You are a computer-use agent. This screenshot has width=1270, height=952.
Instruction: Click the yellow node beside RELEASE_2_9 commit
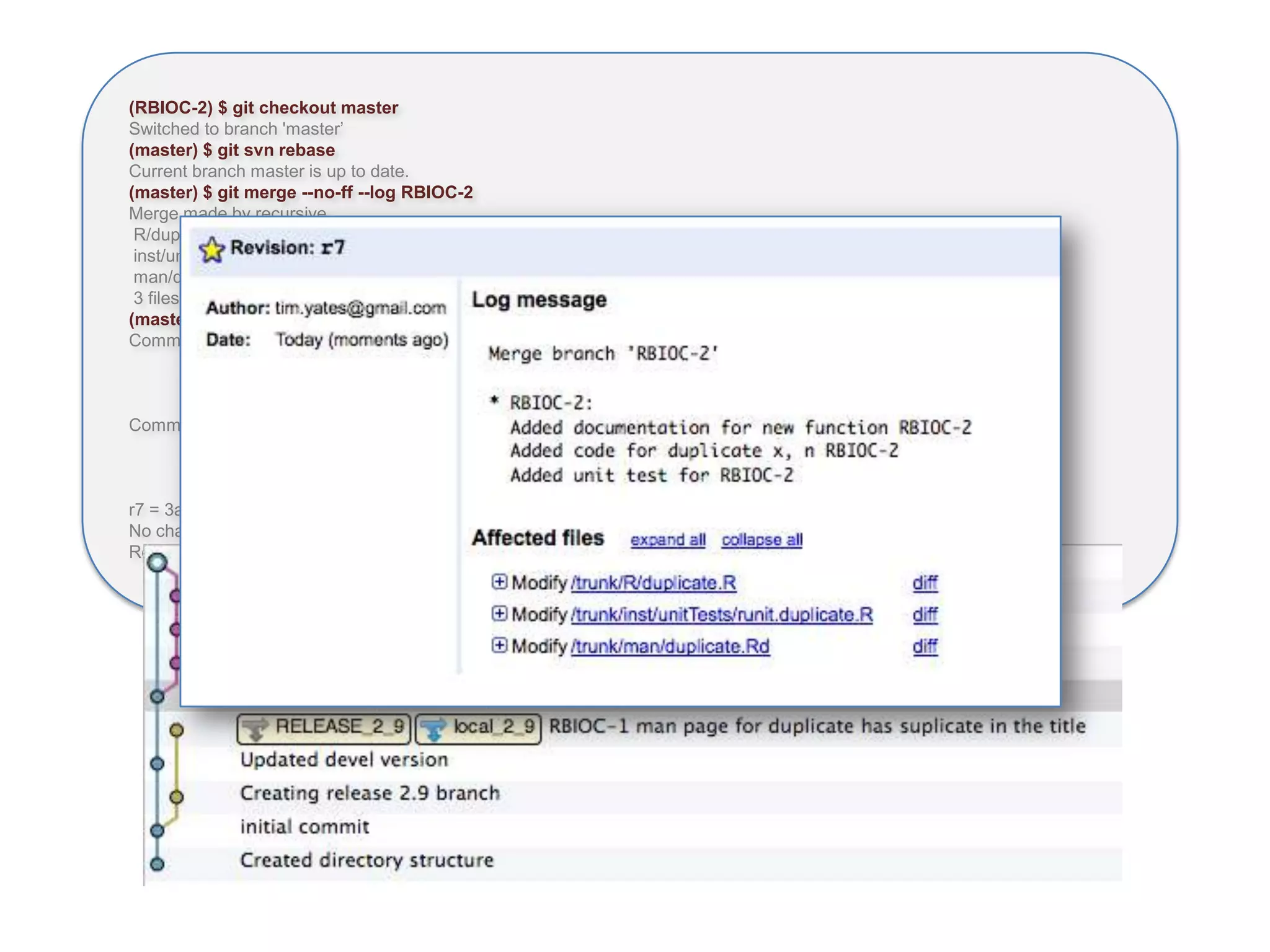pos(177,730)
